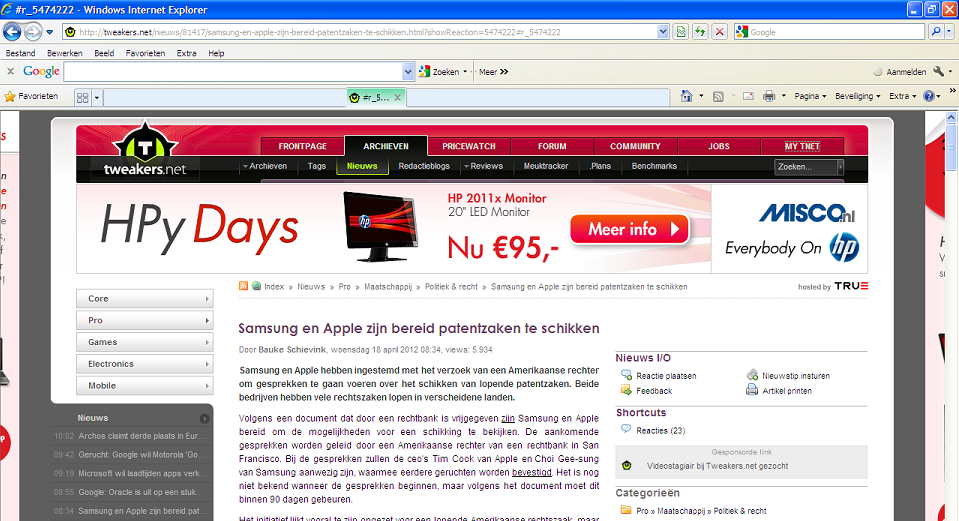Image resolution: width=959 pixels, height=521 pixels.
Task: Click the Favorieten star button
Action: (x=31, y=96)
